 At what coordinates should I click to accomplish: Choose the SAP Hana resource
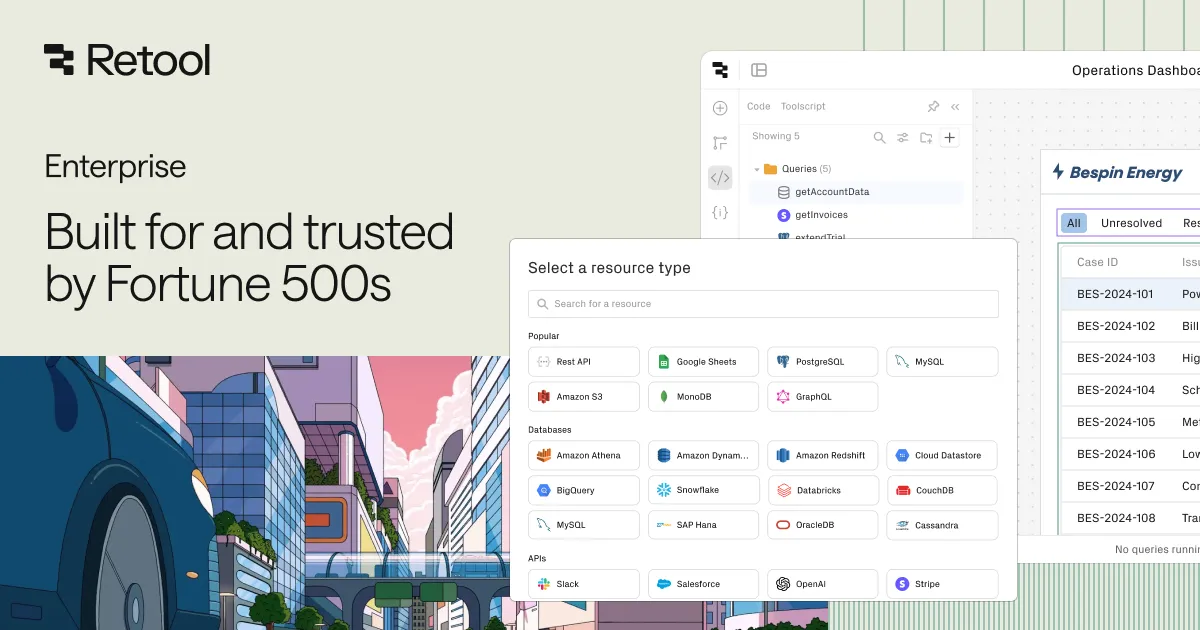pyautogui.click(x=703, y=525)
